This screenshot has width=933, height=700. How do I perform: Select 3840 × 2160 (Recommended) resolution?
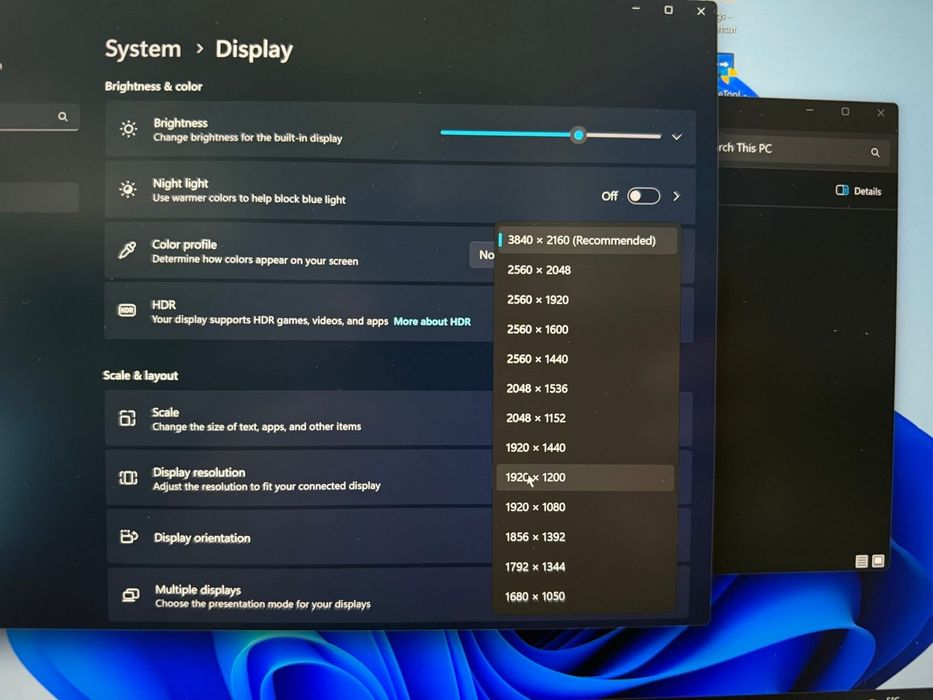click(x=586, y=240)
